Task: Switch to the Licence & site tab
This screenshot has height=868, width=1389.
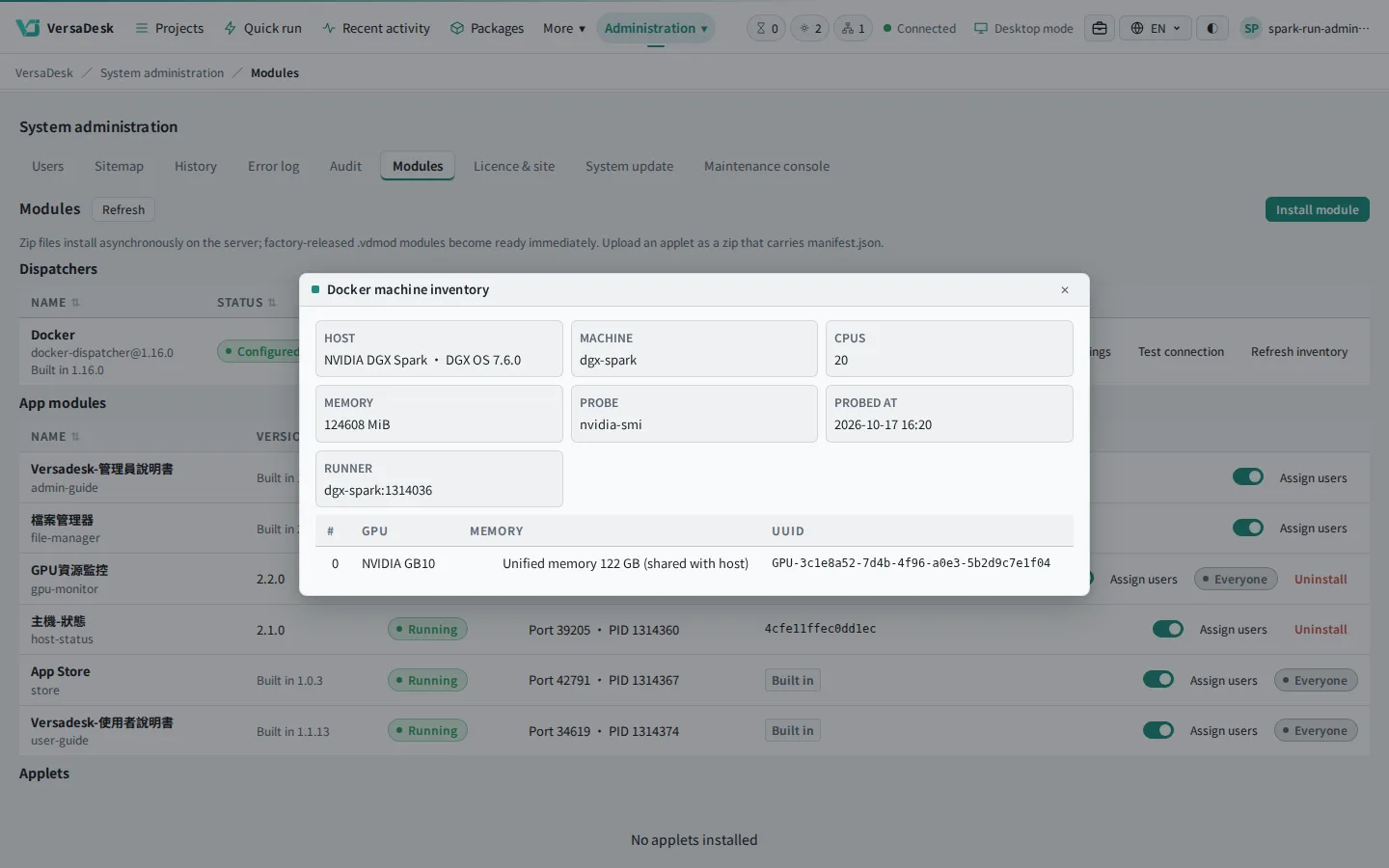Action: (514, 166)
